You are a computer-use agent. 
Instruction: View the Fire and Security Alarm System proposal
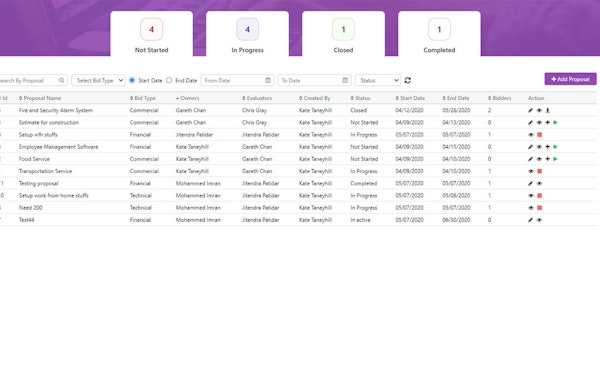tap(539, 110)
